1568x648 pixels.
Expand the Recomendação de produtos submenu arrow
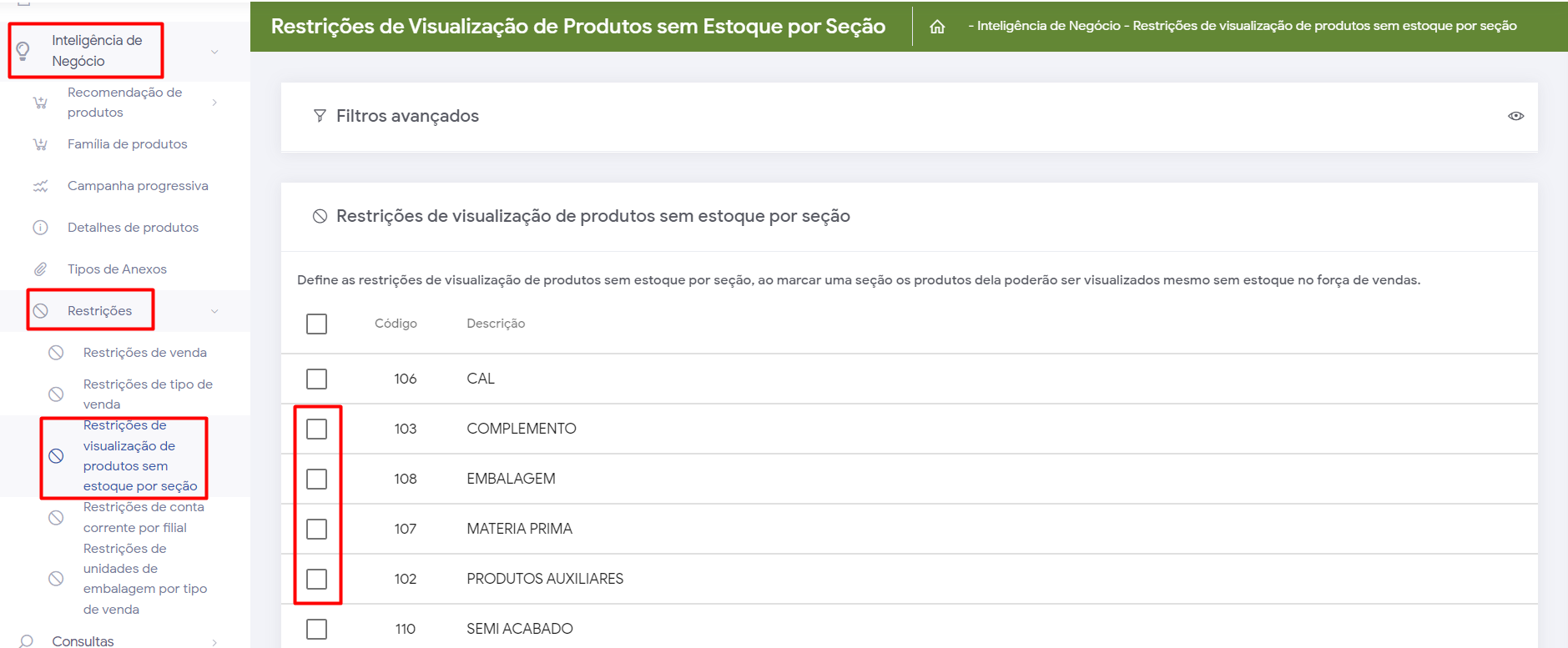pyautogui.click(x=214, y=103)
